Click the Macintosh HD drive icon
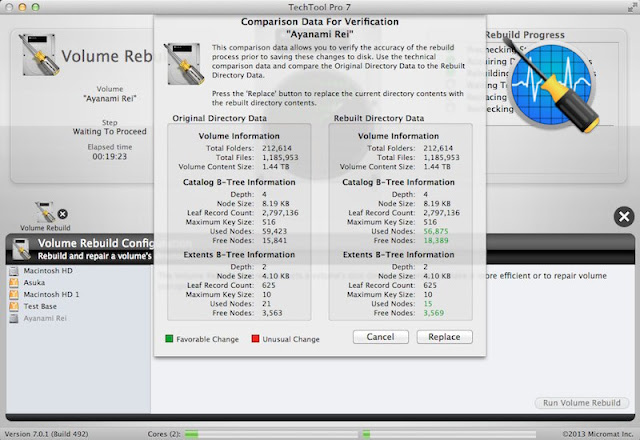Screen dimensions: 640x440 14,271
